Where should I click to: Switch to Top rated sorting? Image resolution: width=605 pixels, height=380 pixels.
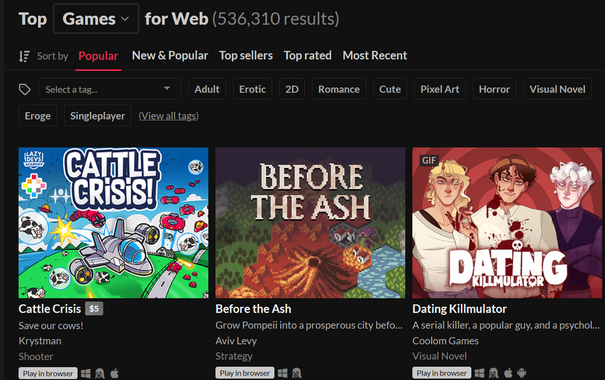[308, 56]
